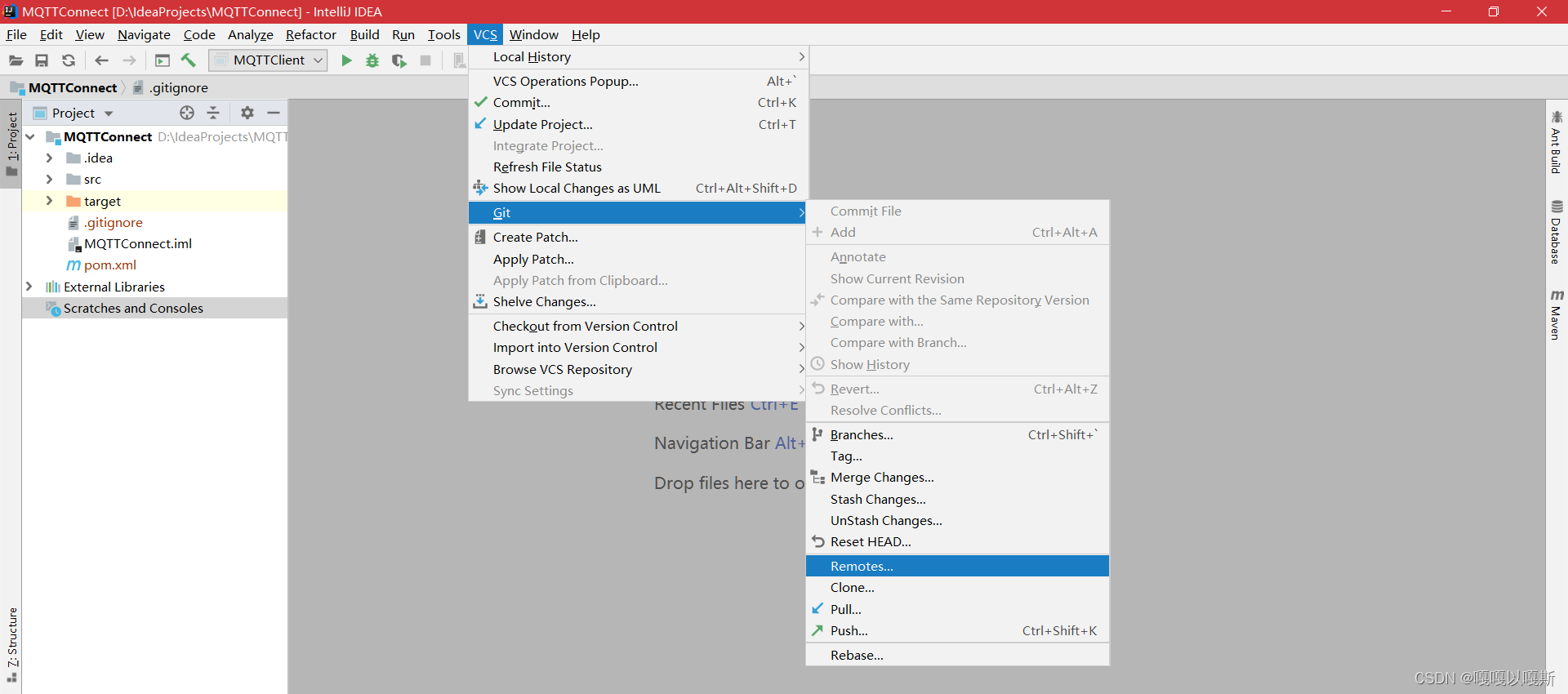Screen dimensions: 1568x694
Task: Expand the .idea folder
Action: 49,158
